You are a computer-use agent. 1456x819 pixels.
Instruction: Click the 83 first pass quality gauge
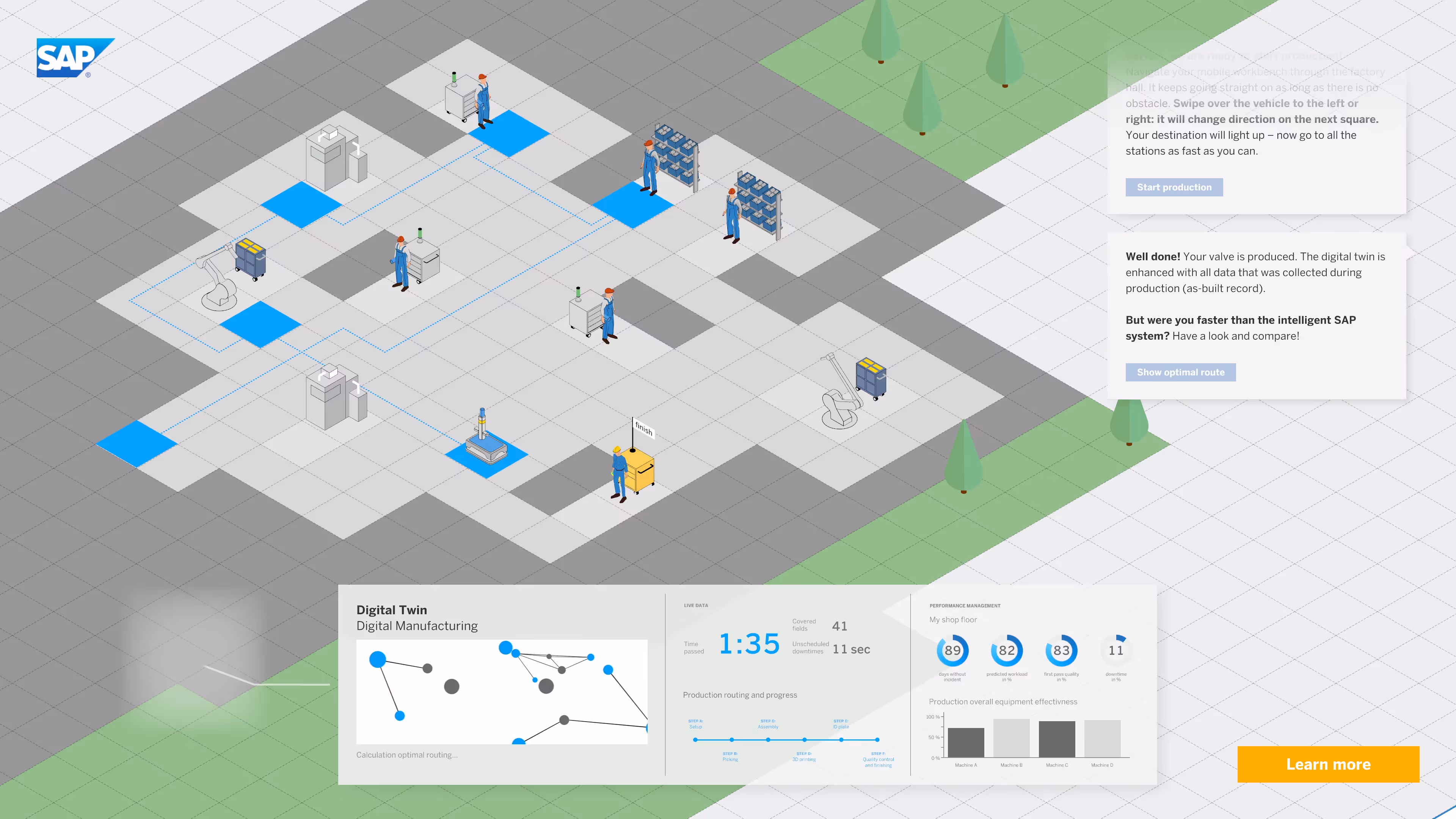coord(1061,651)
